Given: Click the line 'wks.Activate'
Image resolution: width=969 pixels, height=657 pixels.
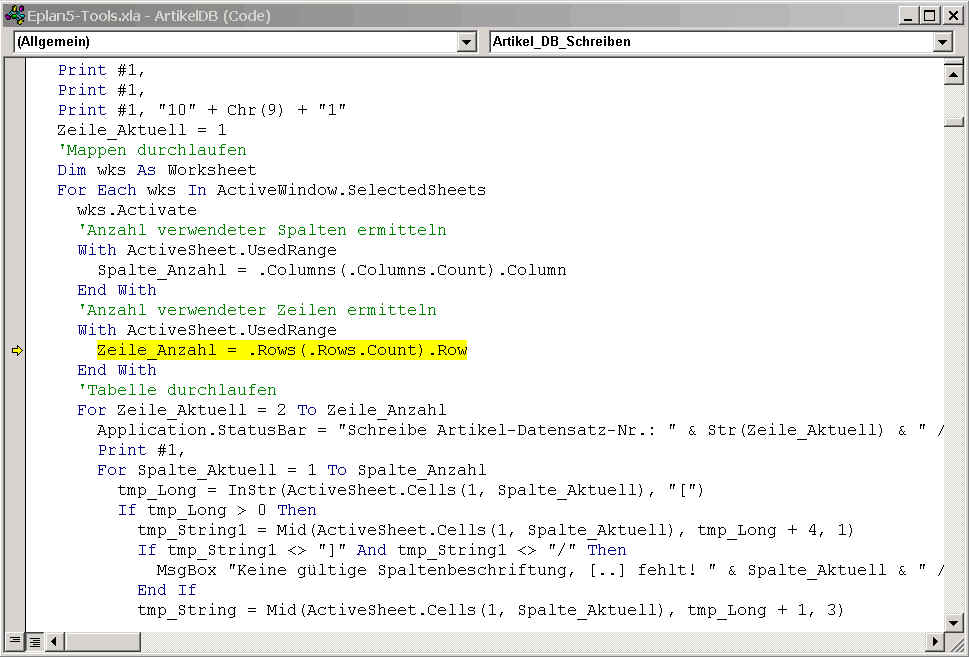Looking at the screenshot, I should click(x=137, y=210).
